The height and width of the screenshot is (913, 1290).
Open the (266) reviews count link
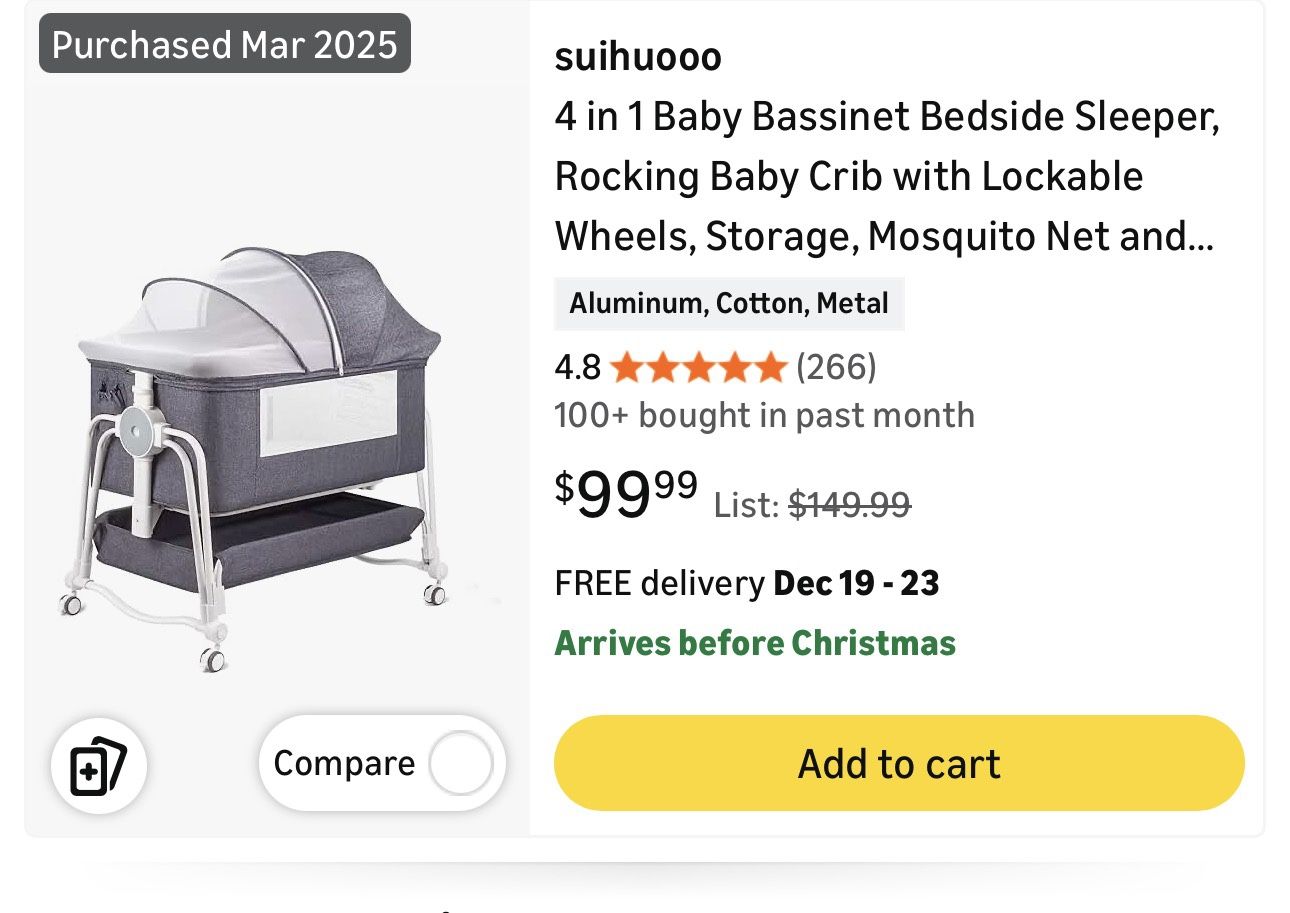point(836,369)
